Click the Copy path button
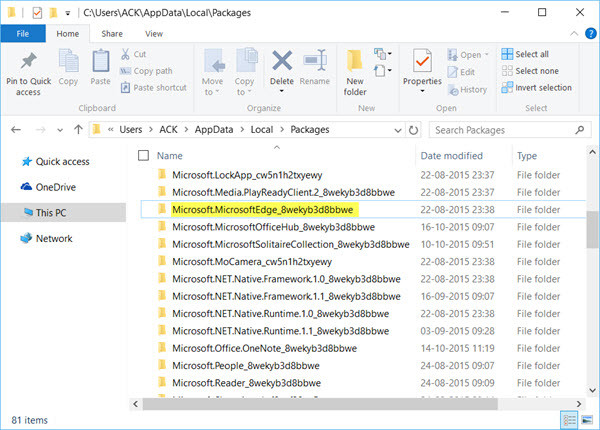The image size is (600, 430). [x=146, y=71]
